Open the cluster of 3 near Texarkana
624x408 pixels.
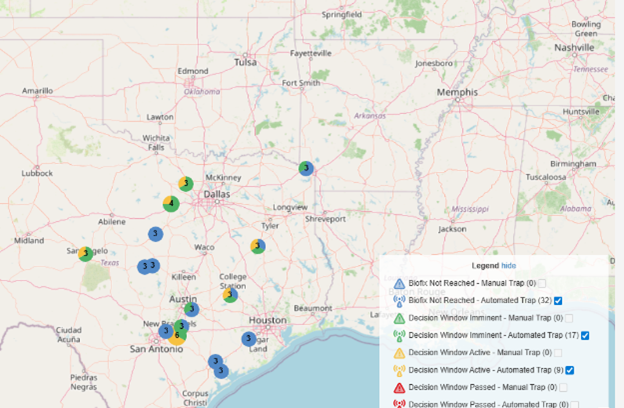[306, 168]
